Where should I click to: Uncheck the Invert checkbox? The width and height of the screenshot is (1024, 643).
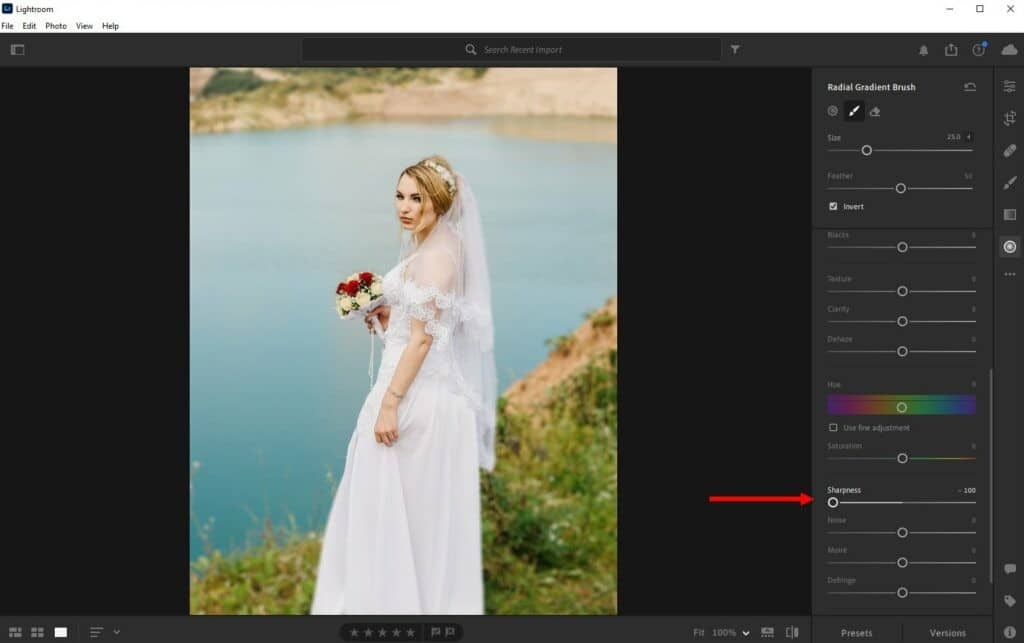(x=833, y=206)
